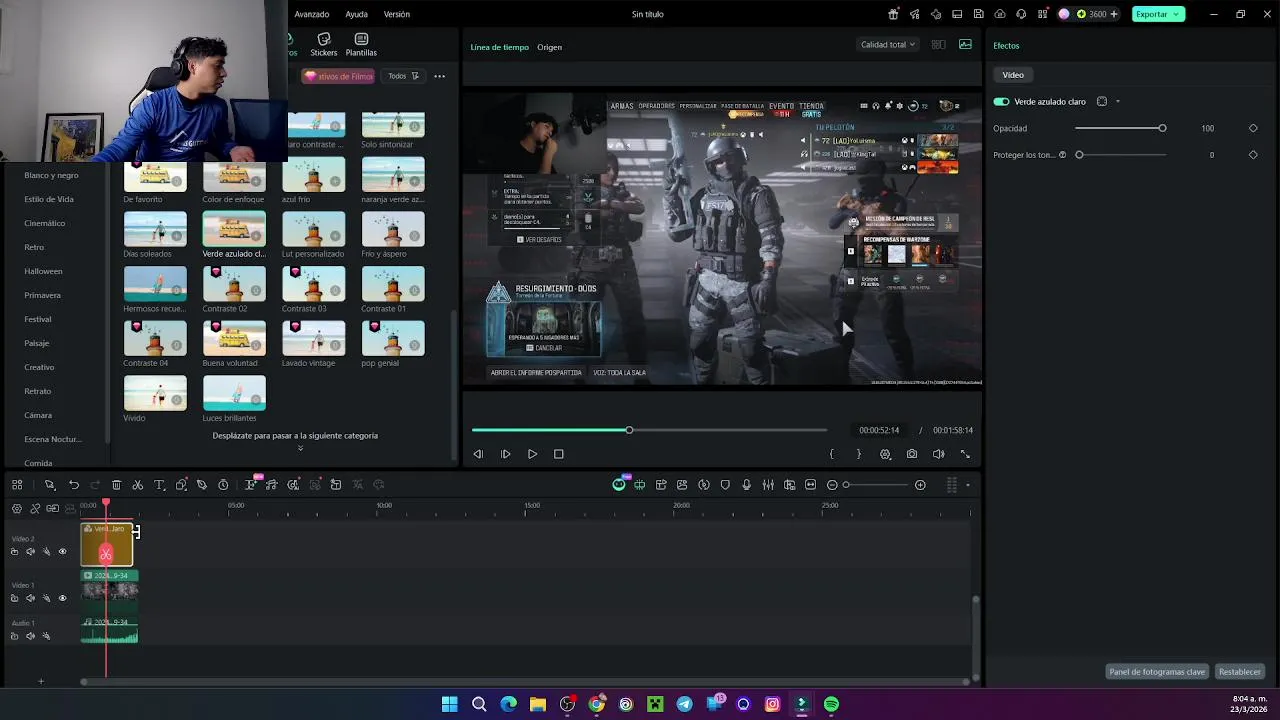Click the undo arrow in timeline toolbar
Image resolution: width=1280 pixels, height=720 pixels.
coord(74,485)
